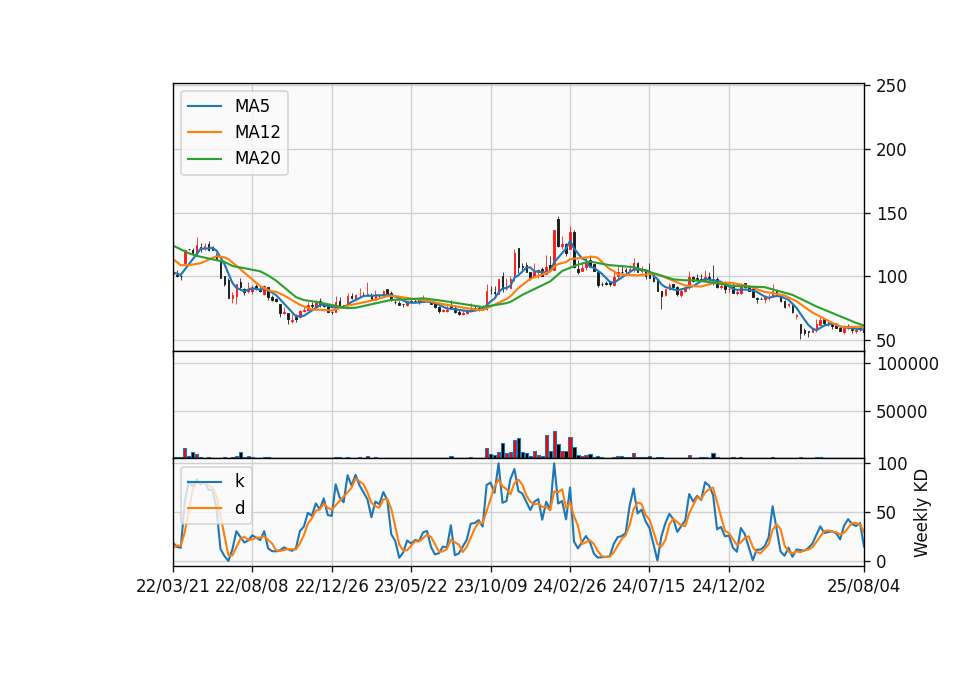Click the date label 24/12/02
Image resolution: width=960 pixels, height=690 pixels.
(729, 586)
